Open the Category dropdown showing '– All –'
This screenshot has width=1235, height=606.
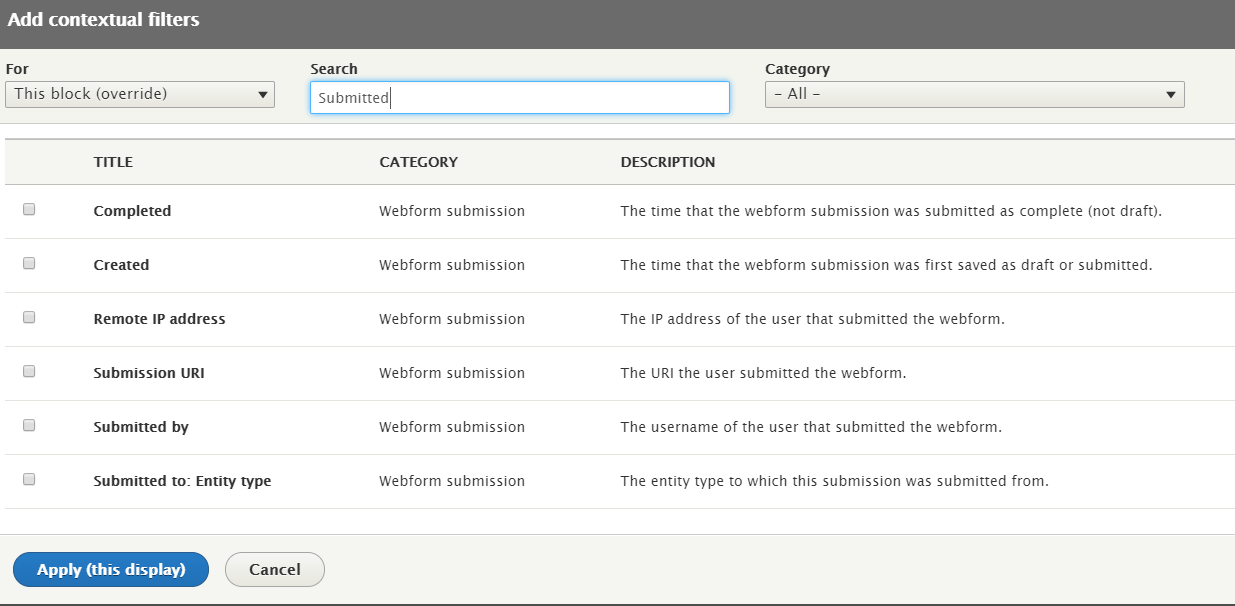[x=974, y=94]
